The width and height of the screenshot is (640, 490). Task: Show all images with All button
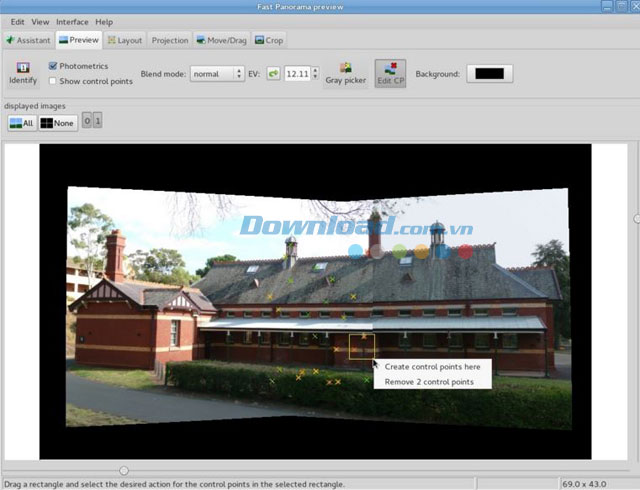click(x=22, y=122)
